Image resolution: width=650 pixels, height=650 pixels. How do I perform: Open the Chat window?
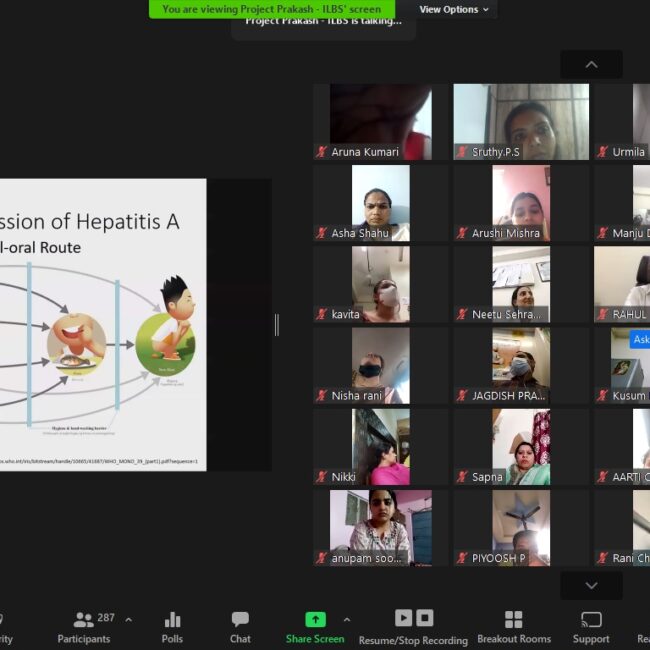240,627
